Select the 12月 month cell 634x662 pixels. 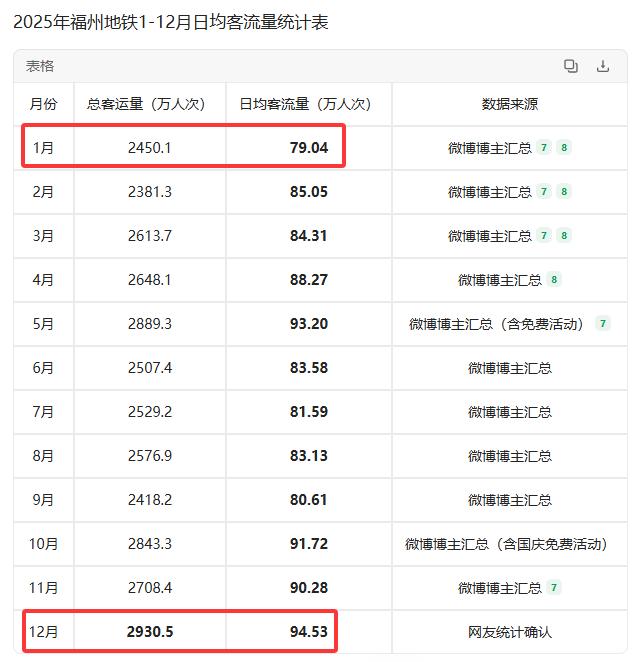[x=43, y=632]
